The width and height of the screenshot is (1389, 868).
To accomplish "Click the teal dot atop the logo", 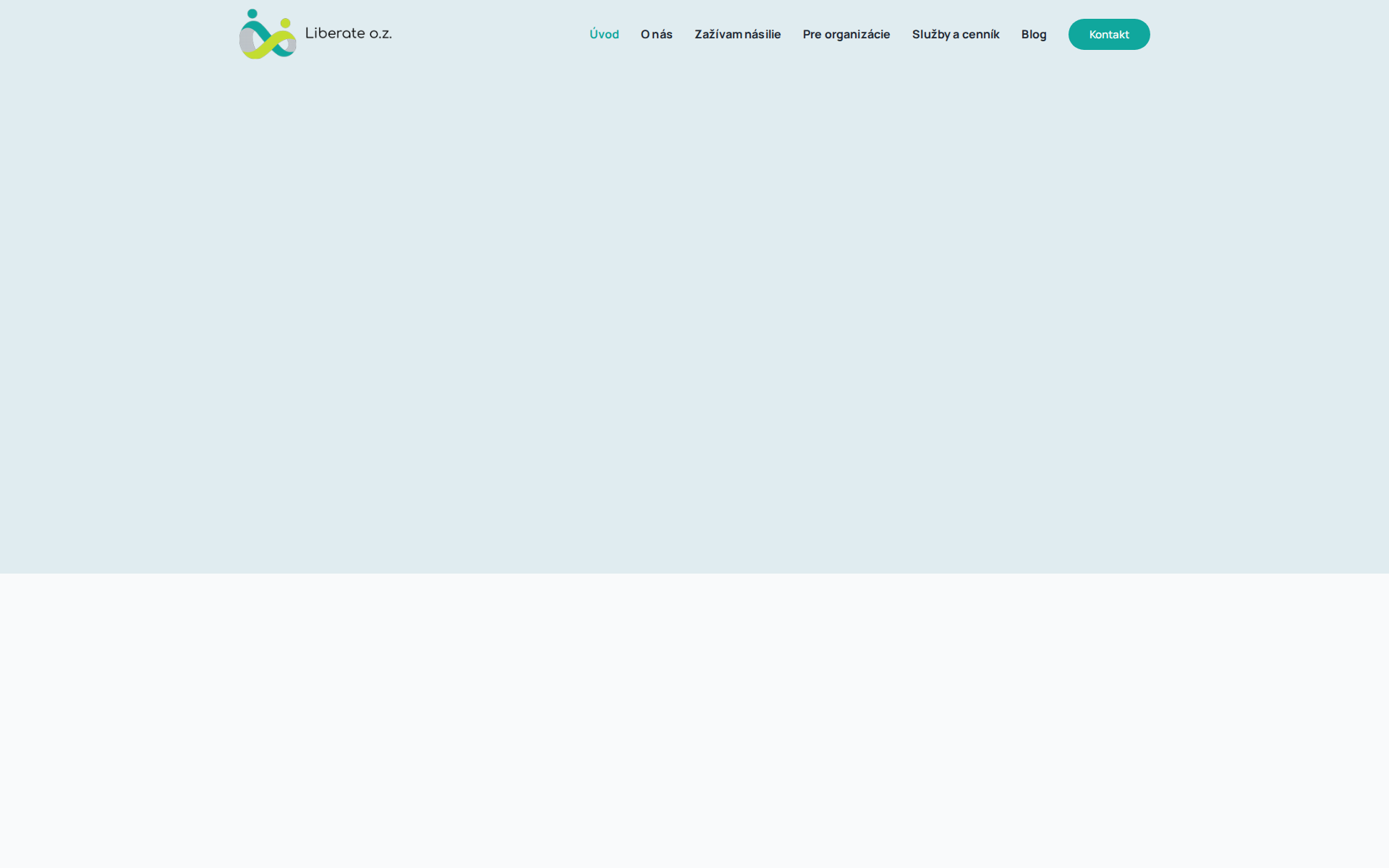I will (252, 14).
